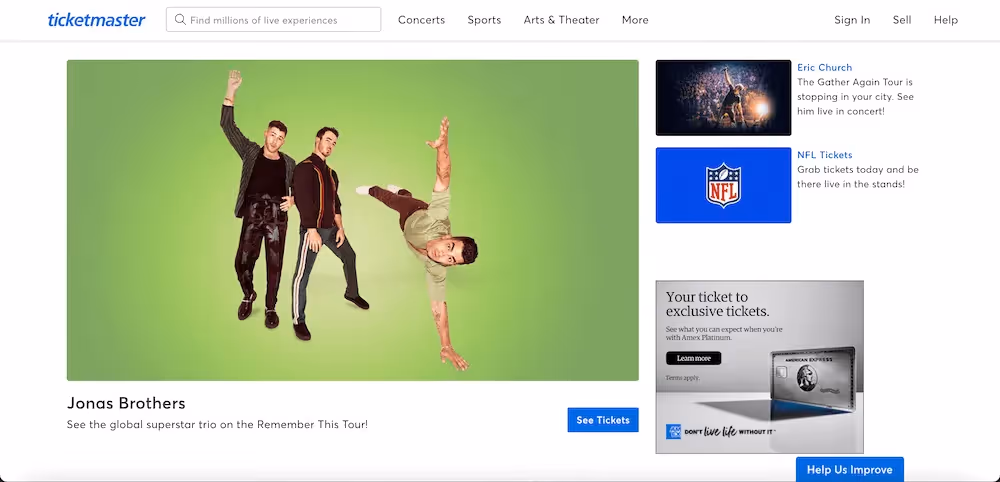Open the More menu
This screenshot has width=1000, height=482.
(x=635, y=20)
